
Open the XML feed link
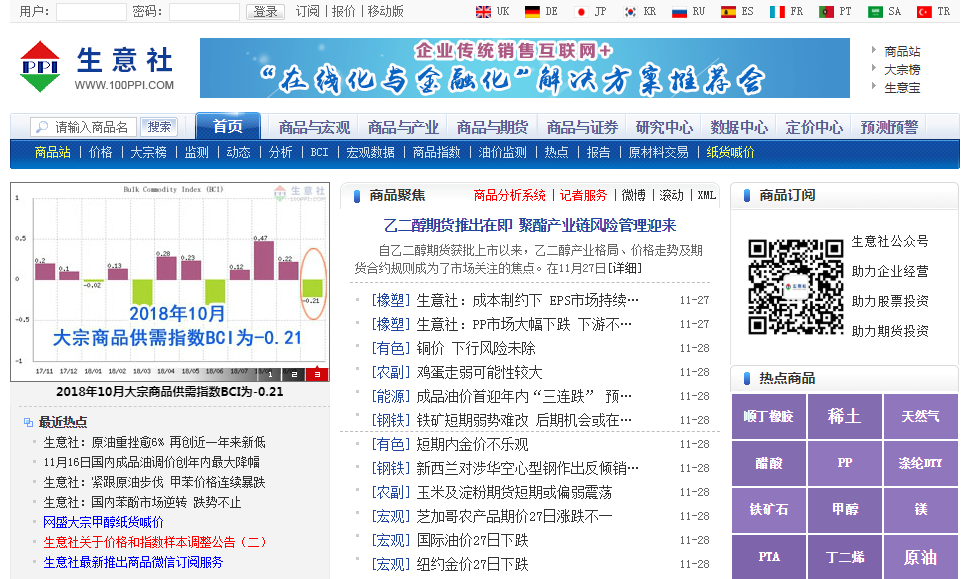tap(707, 196)
